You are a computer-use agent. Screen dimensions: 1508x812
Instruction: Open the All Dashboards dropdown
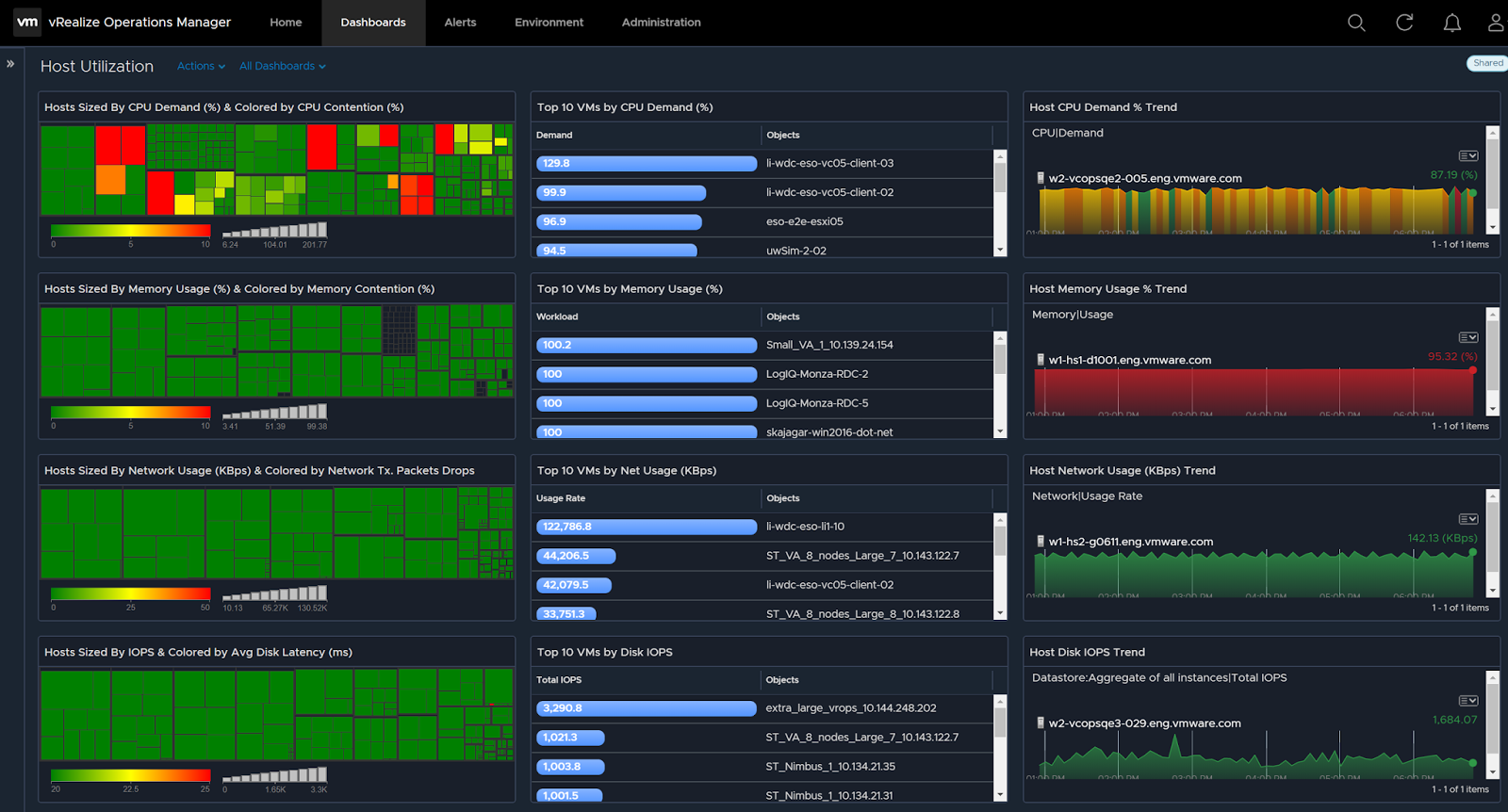pos(282,66)
